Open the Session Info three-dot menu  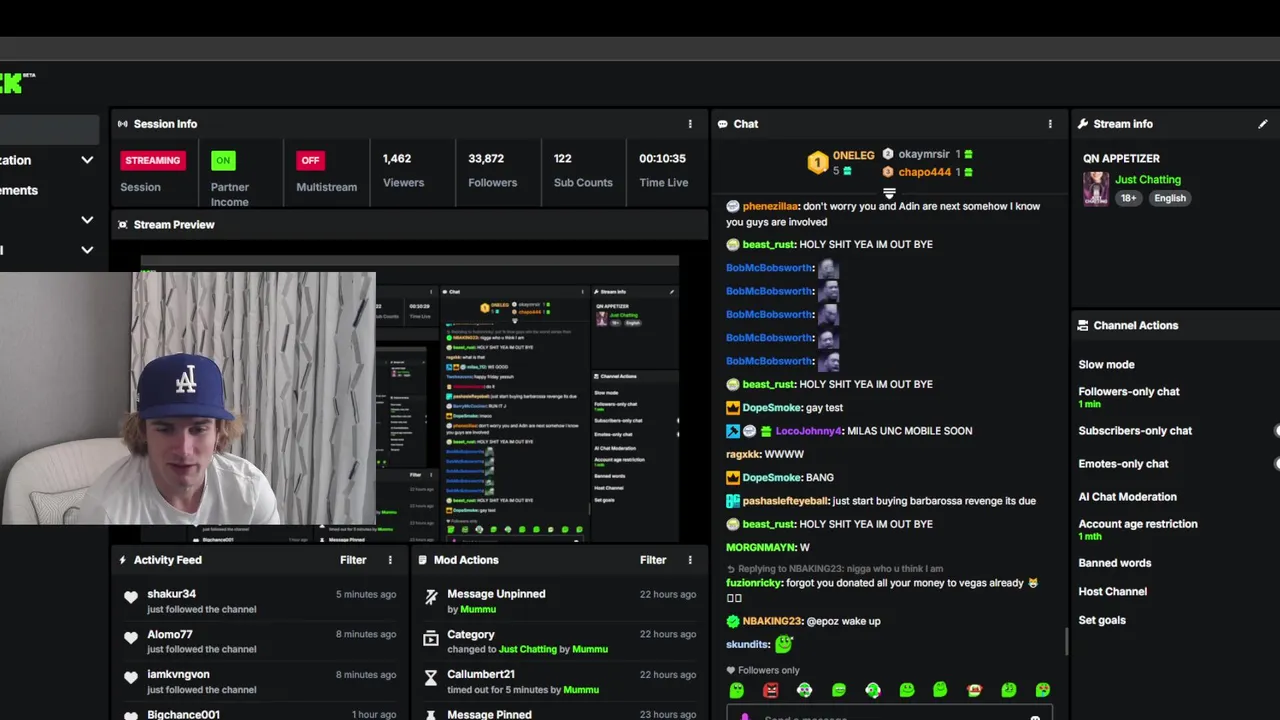coord(690,124)
